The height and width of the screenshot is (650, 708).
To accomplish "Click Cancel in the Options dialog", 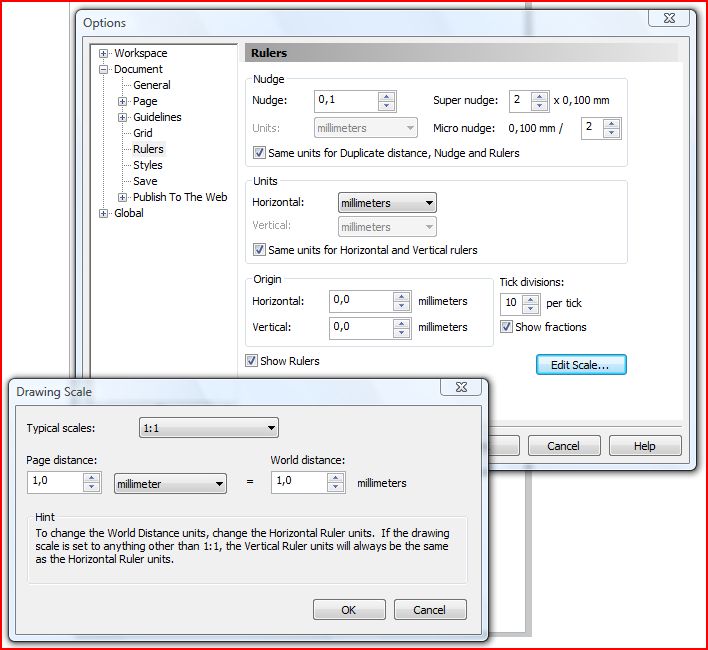I will click(564, 446).
